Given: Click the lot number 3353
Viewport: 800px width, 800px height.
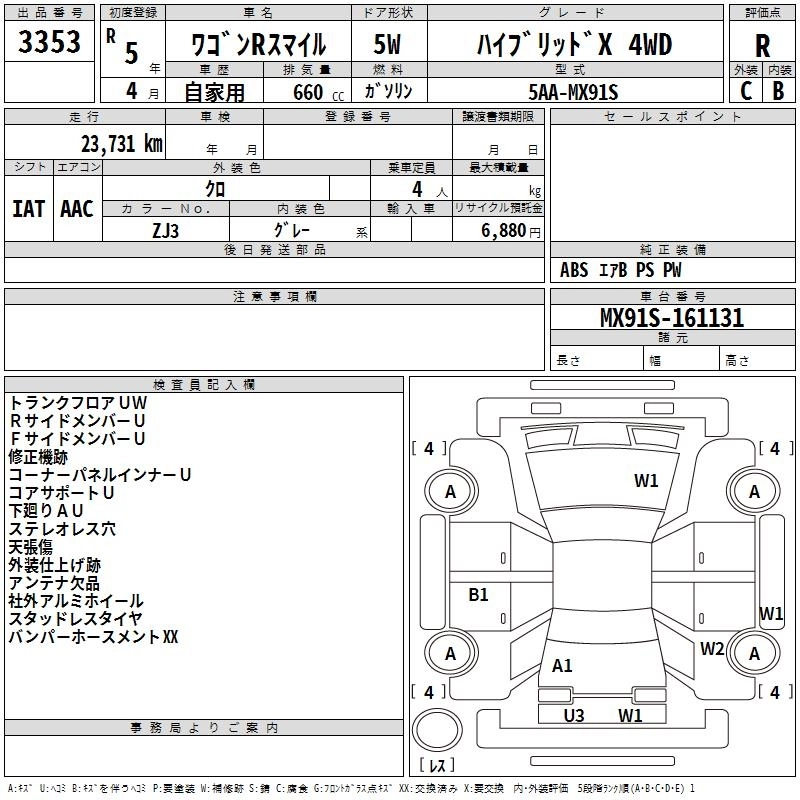Looking at the screenshot, I should (50, 44).
